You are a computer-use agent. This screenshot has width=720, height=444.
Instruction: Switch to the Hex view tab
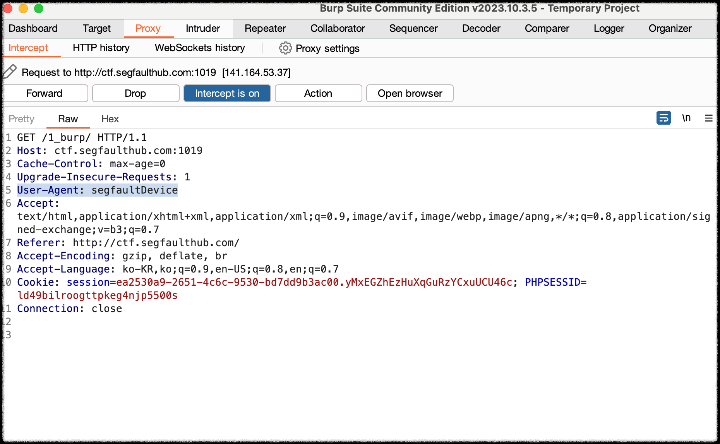click(x=110, y=118)
